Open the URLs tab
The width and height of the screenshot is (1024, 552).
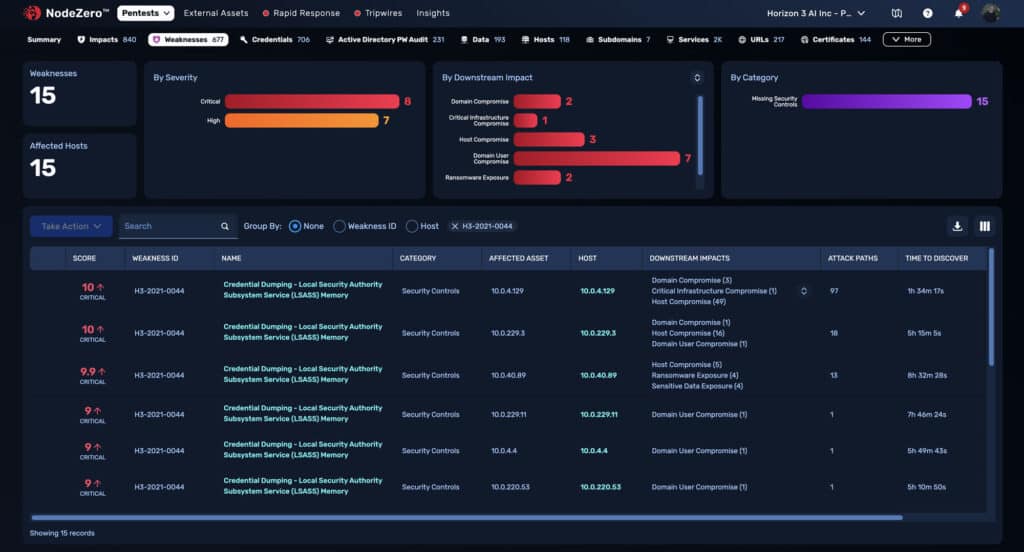(761, 40)
